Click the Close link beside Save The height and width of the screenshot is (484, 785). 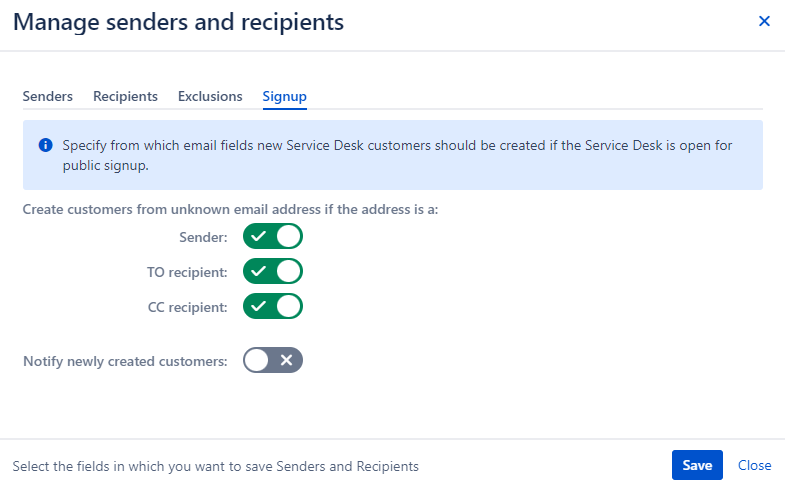(x=754, y=465)
